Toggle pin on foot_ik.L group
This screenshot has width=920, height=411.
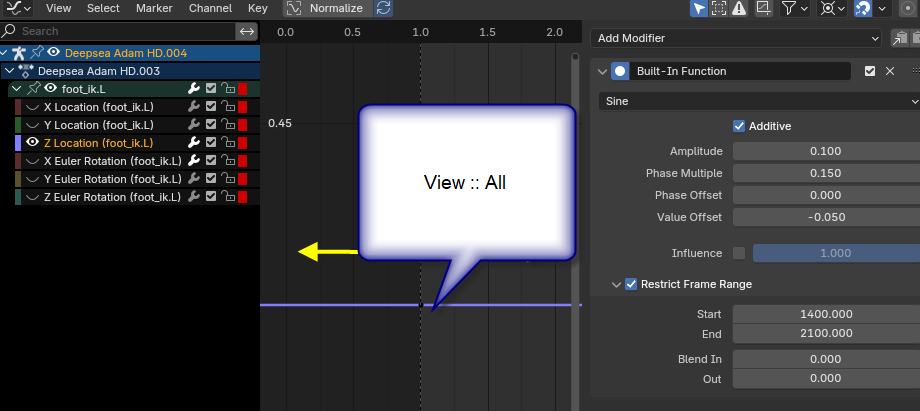click(33, 89)
